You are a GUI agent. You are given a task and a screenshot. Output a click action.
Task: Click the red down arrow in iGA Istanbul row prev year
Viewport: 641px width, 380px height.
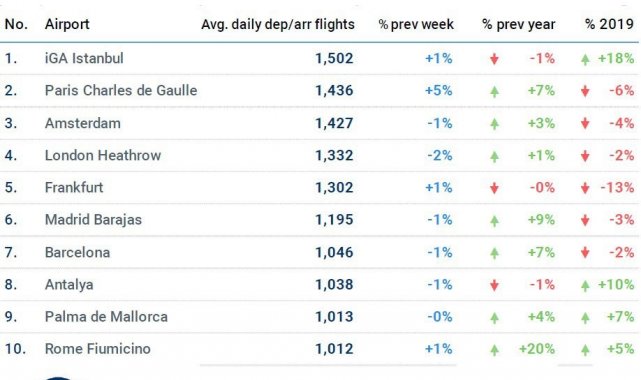pos(494,59)
